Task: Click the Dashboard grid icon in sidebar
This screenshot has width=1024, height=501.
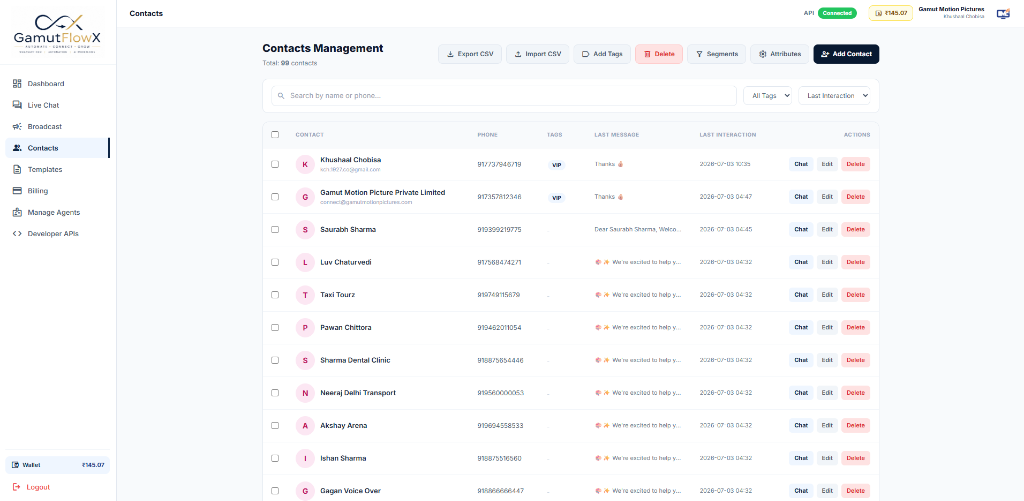Action: click(x=17, y=84)
